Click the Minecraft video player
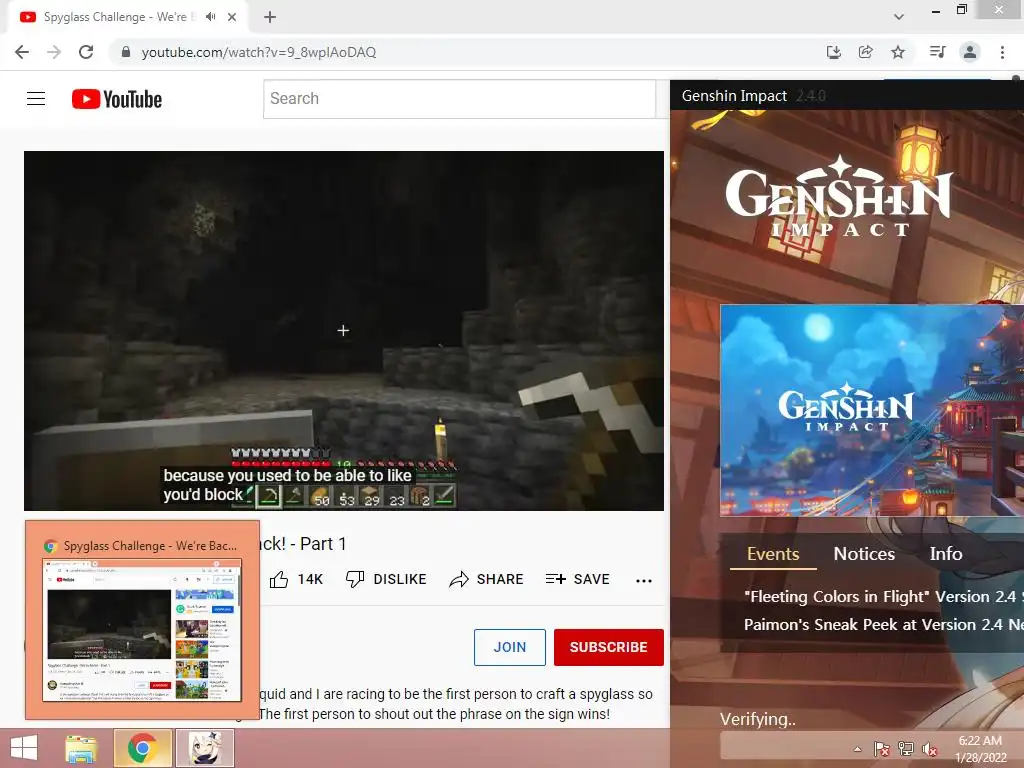Screen dimensions: 1024x768 344,330
